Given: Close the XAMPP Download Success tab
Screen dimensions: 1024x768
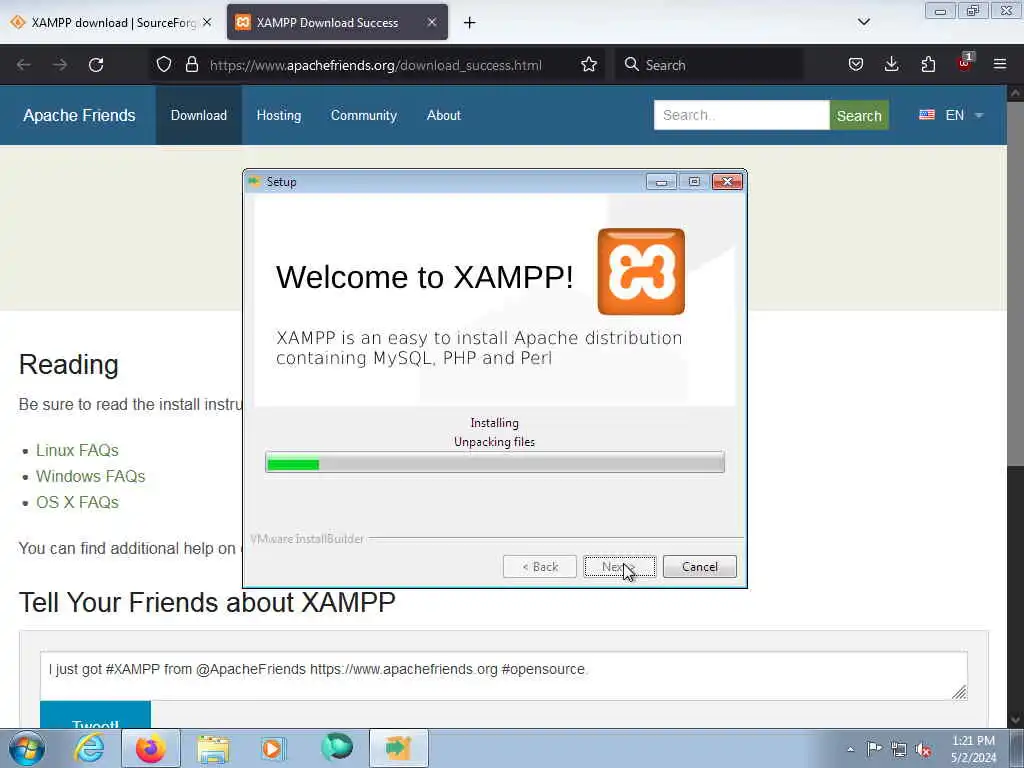Looking at the screenshot, I should pyautogui.click(x=432, y=22).
